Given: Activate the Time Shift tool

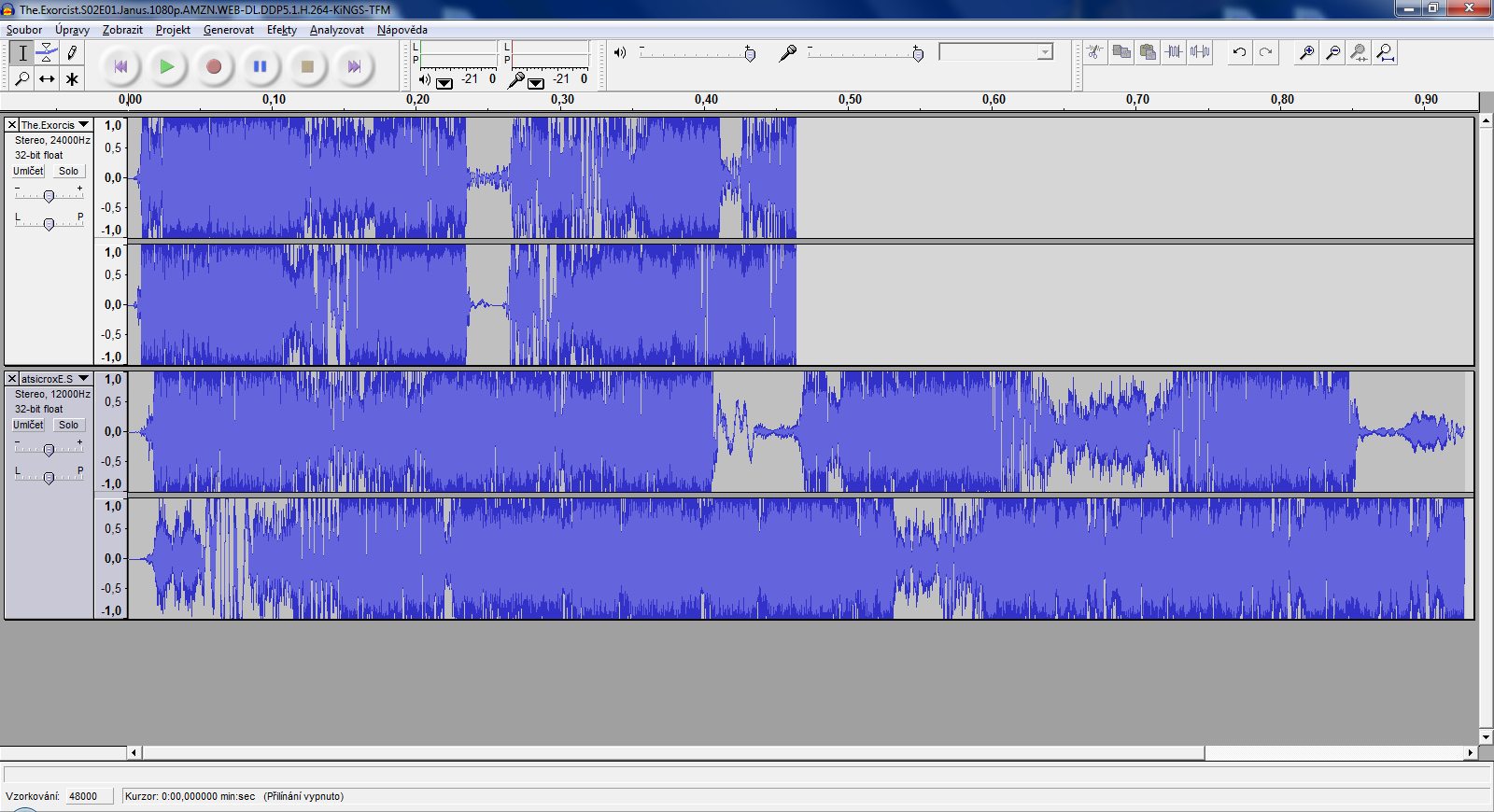Looking at the screenshot, I should (47, 79).
